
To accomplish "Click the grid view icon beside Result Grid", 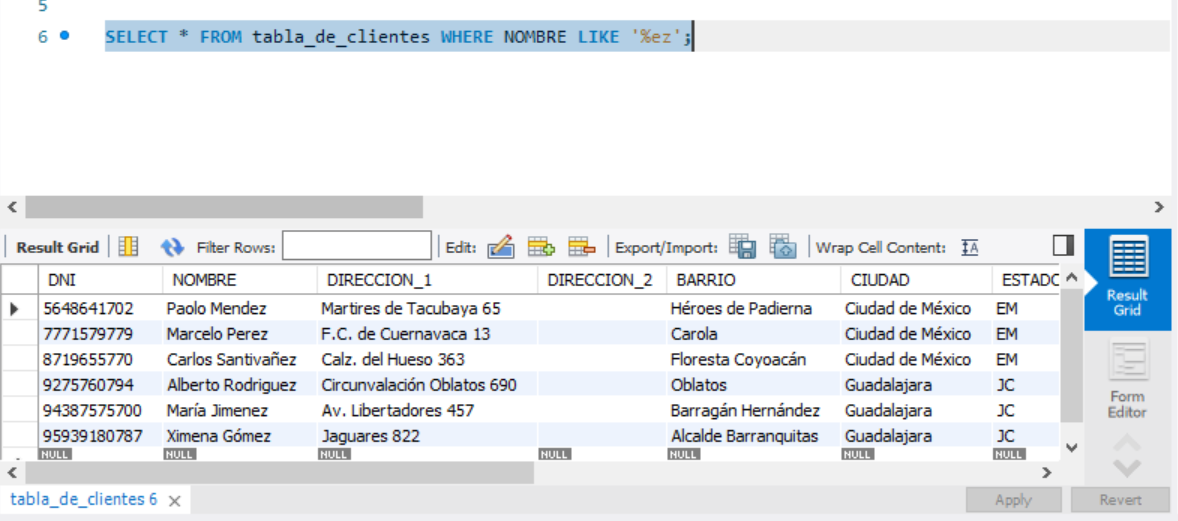I will click(x=128, y=247).
